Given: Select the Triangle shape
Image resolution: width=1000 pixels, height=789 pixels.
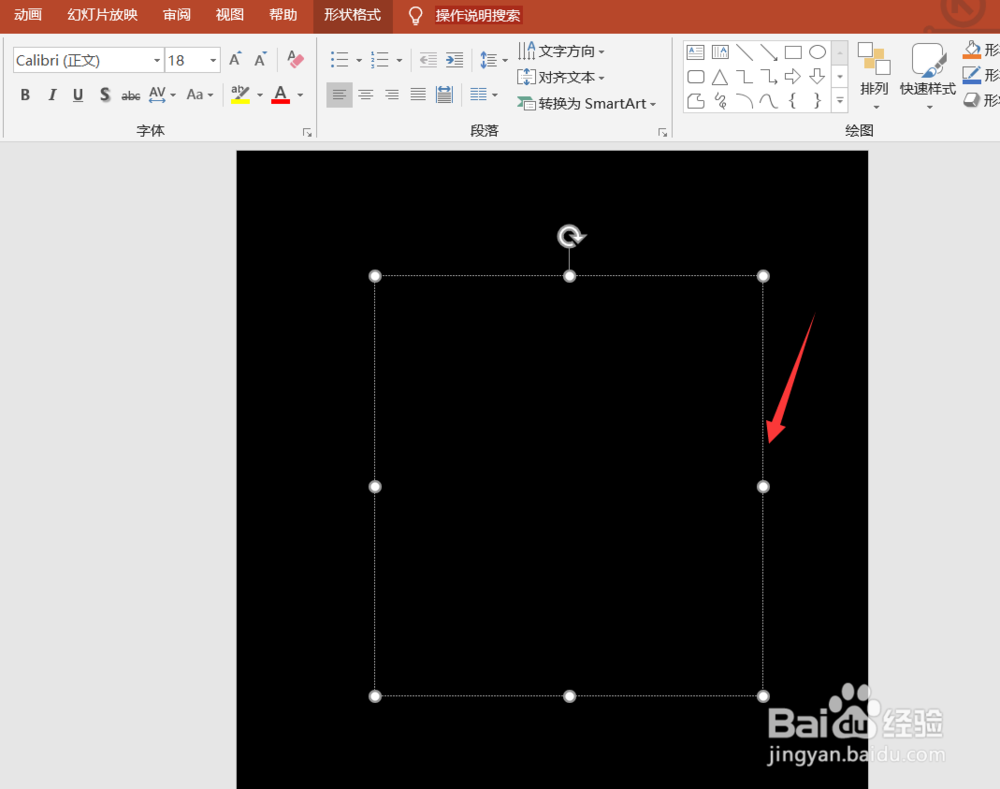Looking at the screenshot, I should pos(720,76).
